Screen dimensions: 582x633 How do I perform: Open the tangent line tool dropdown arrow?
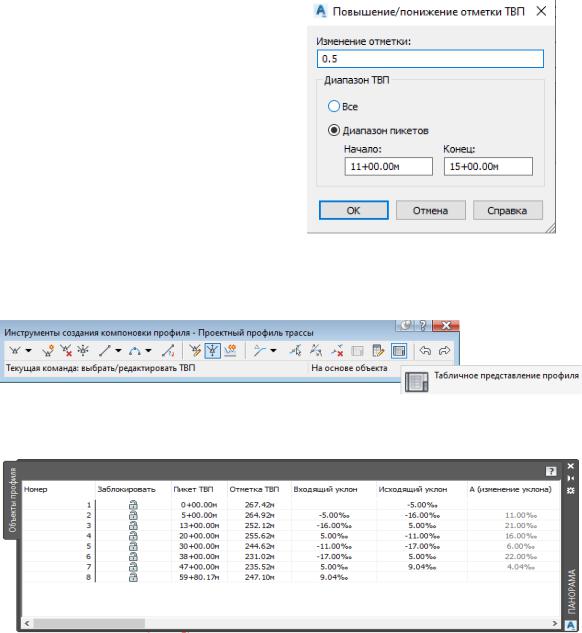tap(118, 350)
